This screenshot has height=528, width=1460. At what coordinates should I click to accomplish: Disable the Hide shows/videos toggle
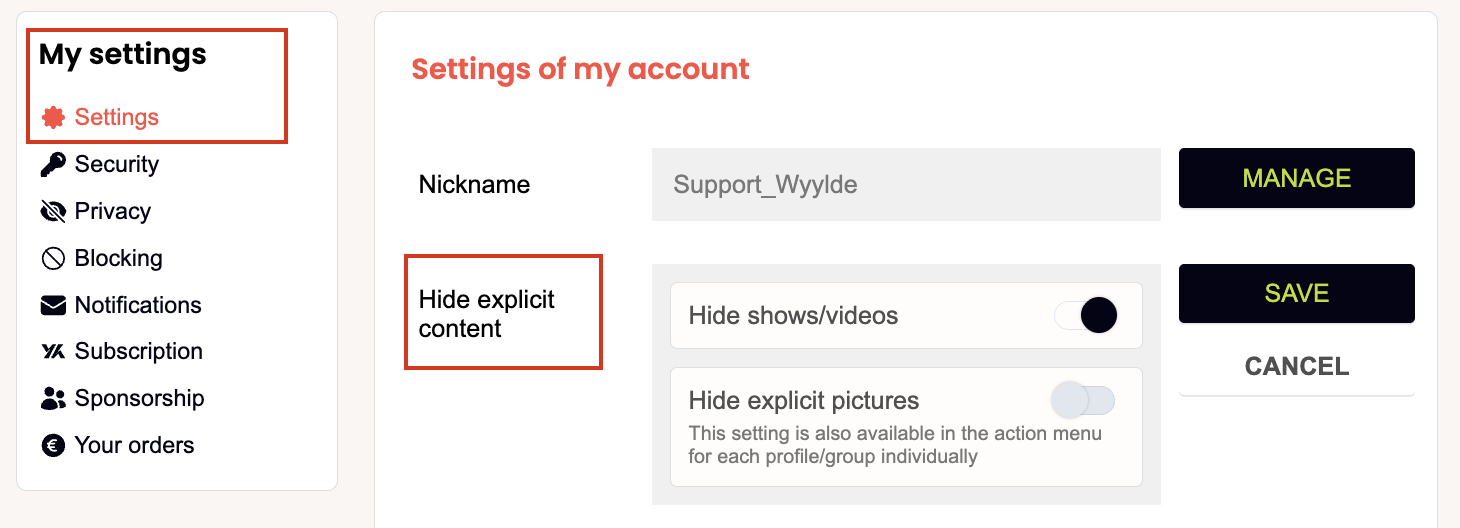coord(1085,316)
